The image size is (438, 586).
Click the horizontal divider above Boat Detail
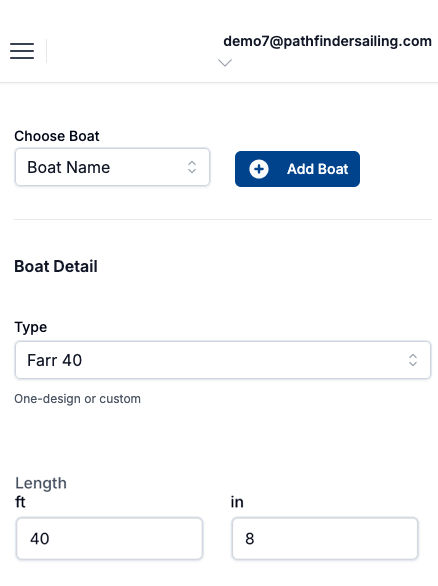223,219
